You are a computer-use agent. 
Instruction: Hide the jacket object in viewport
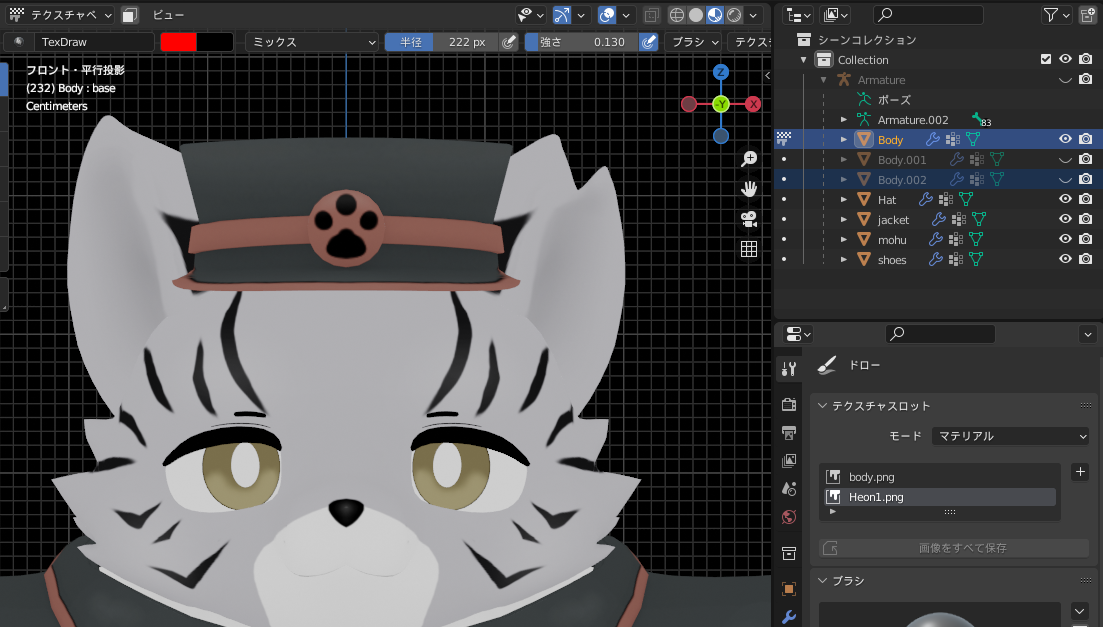tap(1066, 219)
